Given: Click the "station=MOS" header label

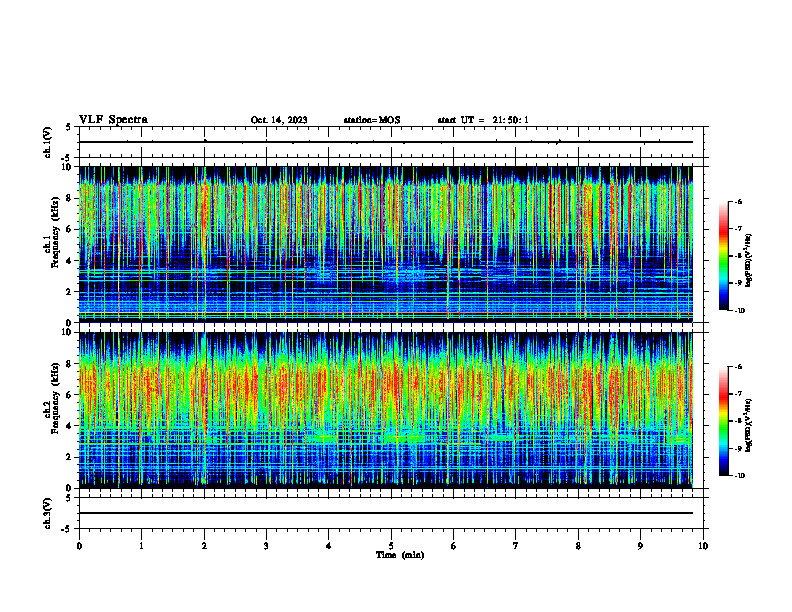Looking at the screenshot, I should (x=372, y=120).
